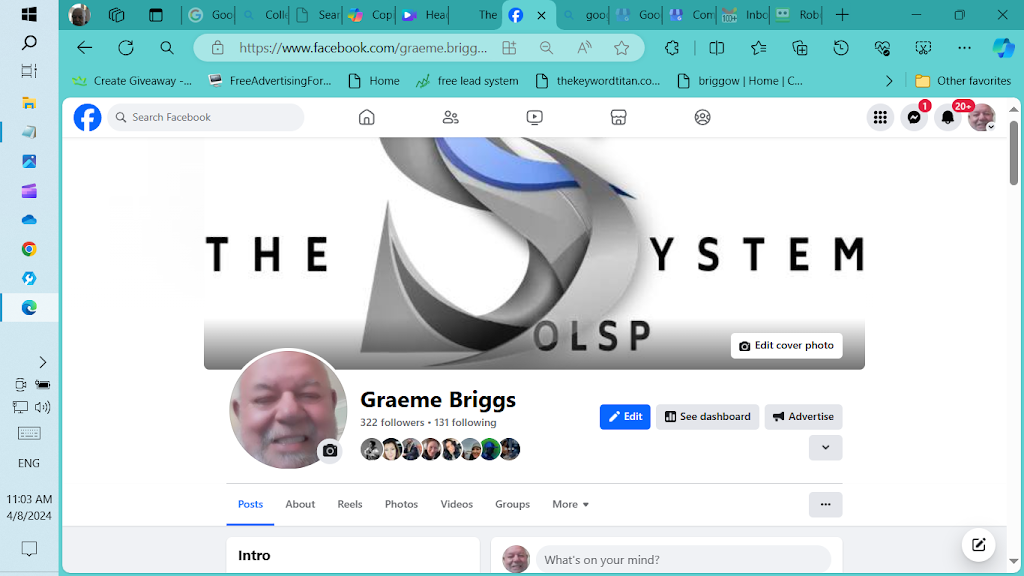Expand the chevron button below Advertise
The width and height of the screenshot is (1024, 576).
point(825,448)
